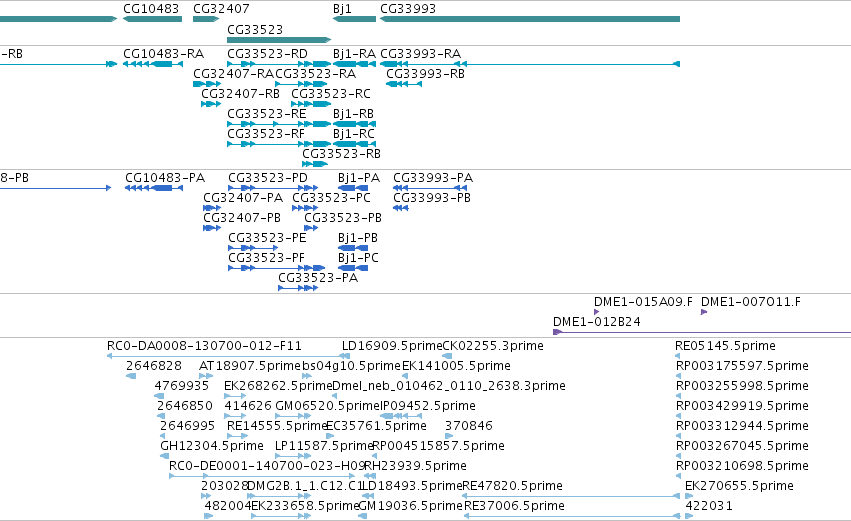Select feature 4769935
This screenshot has height=521, width=851.
tap(159, 396)
